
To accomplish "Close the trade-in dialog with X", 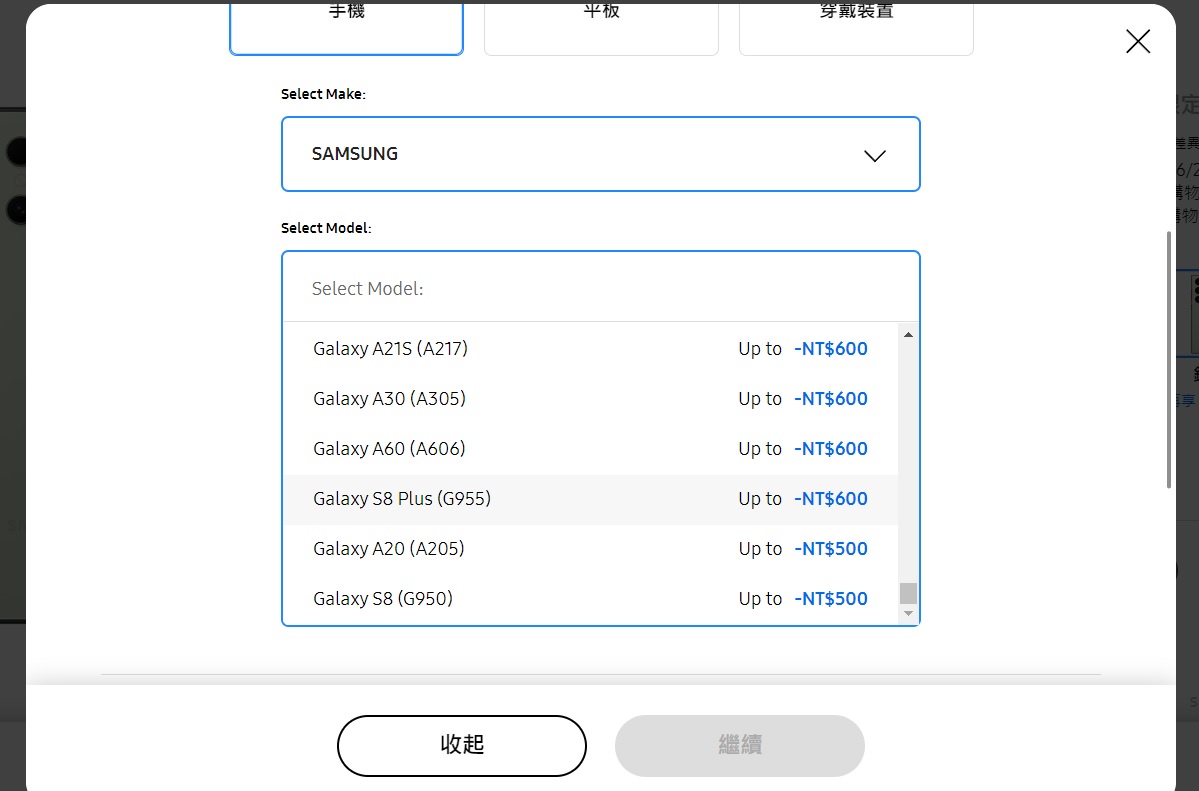I will click(x=1137, y=41).
